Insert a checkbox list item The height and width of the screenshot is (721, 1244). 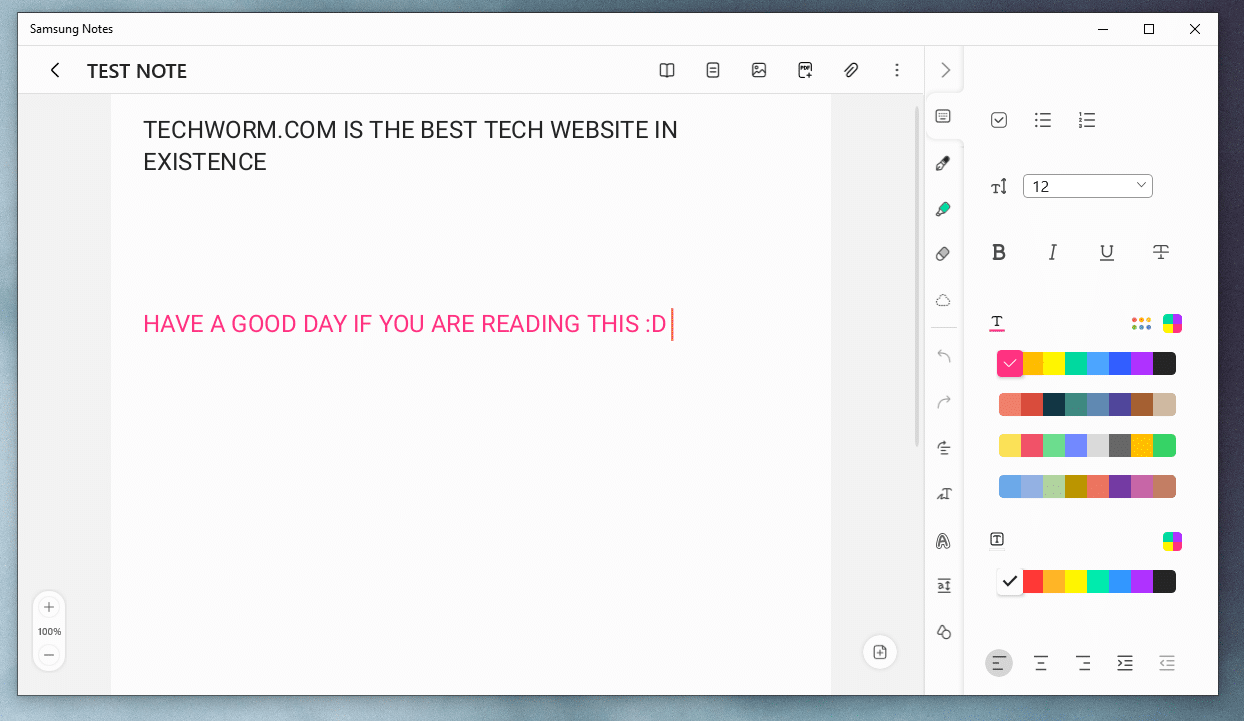[x=999, y=120]
